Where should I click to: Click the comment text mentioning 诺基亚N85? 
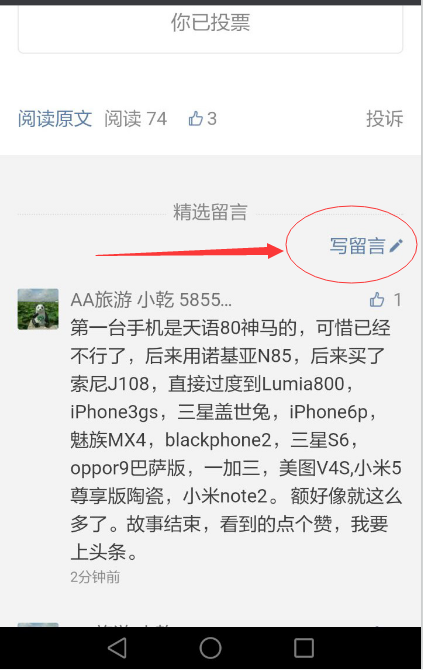[x=228, y=356]
